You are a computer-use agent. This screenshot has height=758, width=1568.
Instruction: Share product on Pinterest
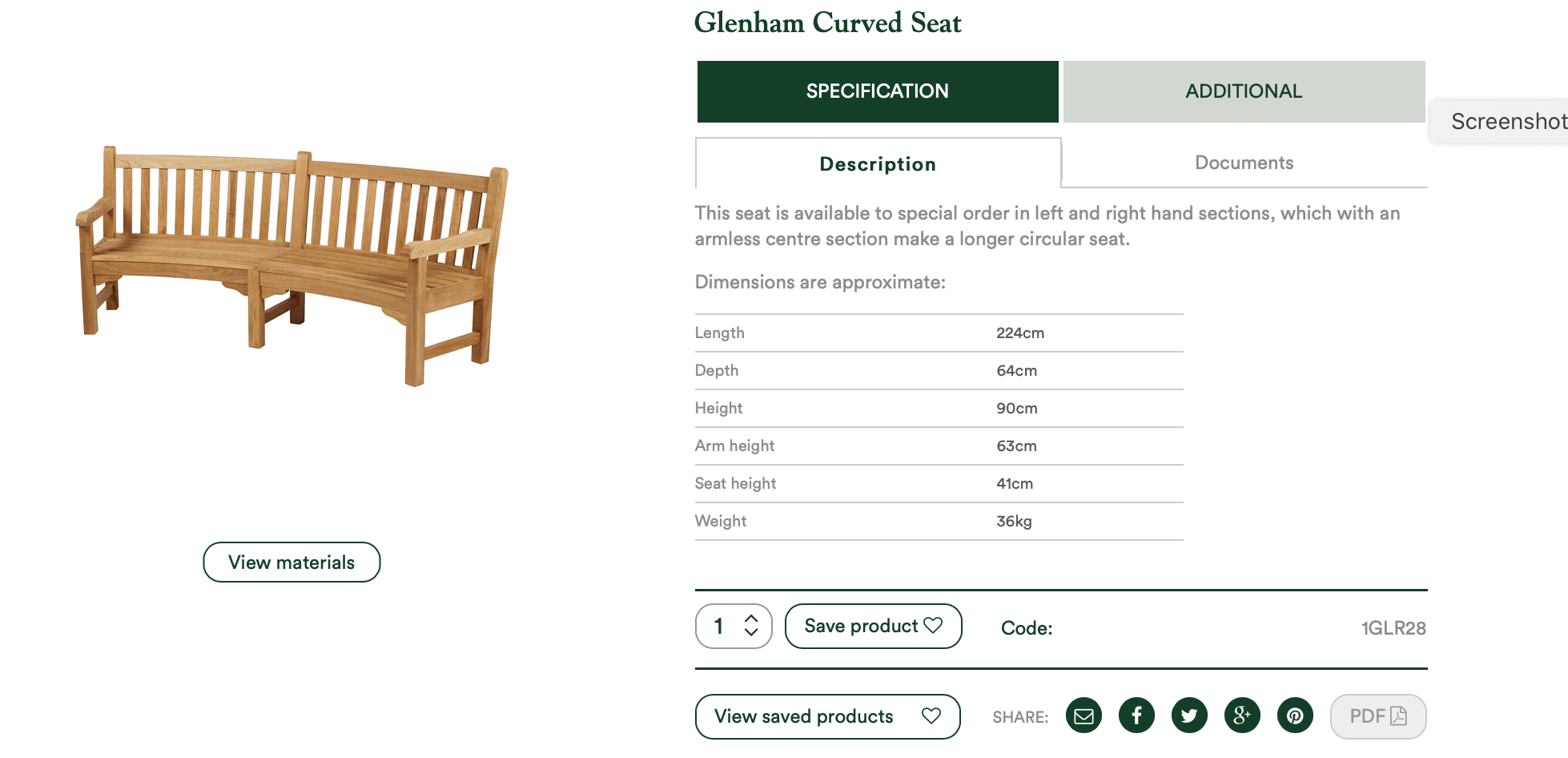[x=1295, y=716]
